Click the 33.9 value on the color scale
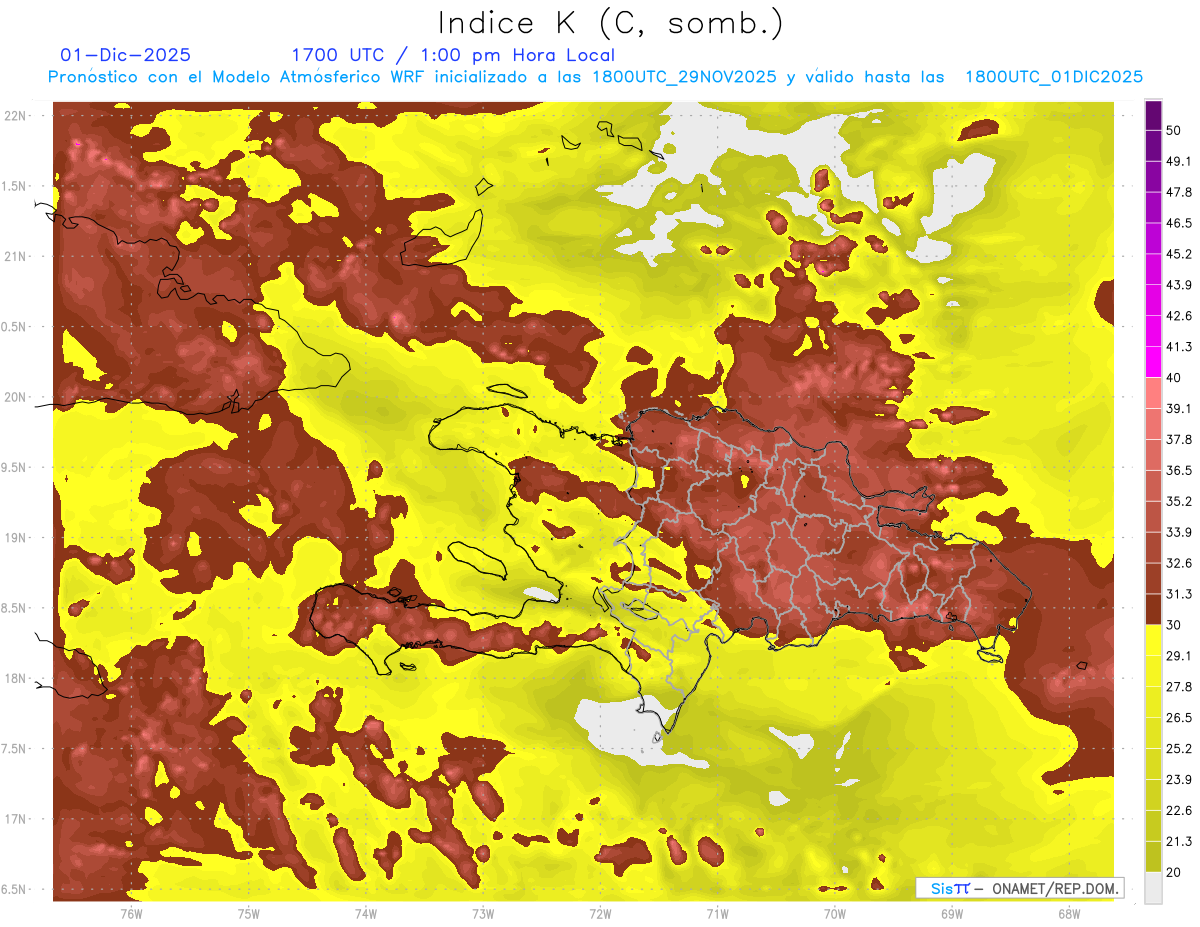1200x927 pixels. click(1178, 532)
